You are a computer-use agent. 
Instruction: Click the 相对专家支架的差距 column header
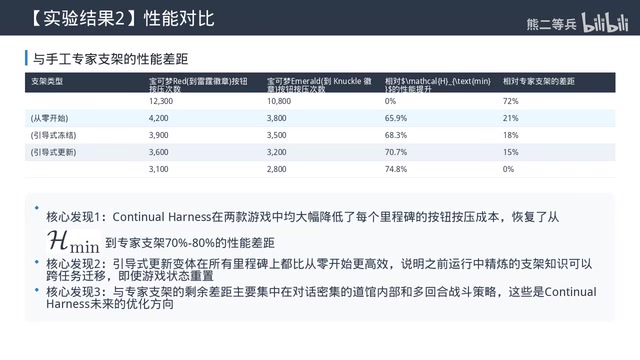click(x=538, y=81)
